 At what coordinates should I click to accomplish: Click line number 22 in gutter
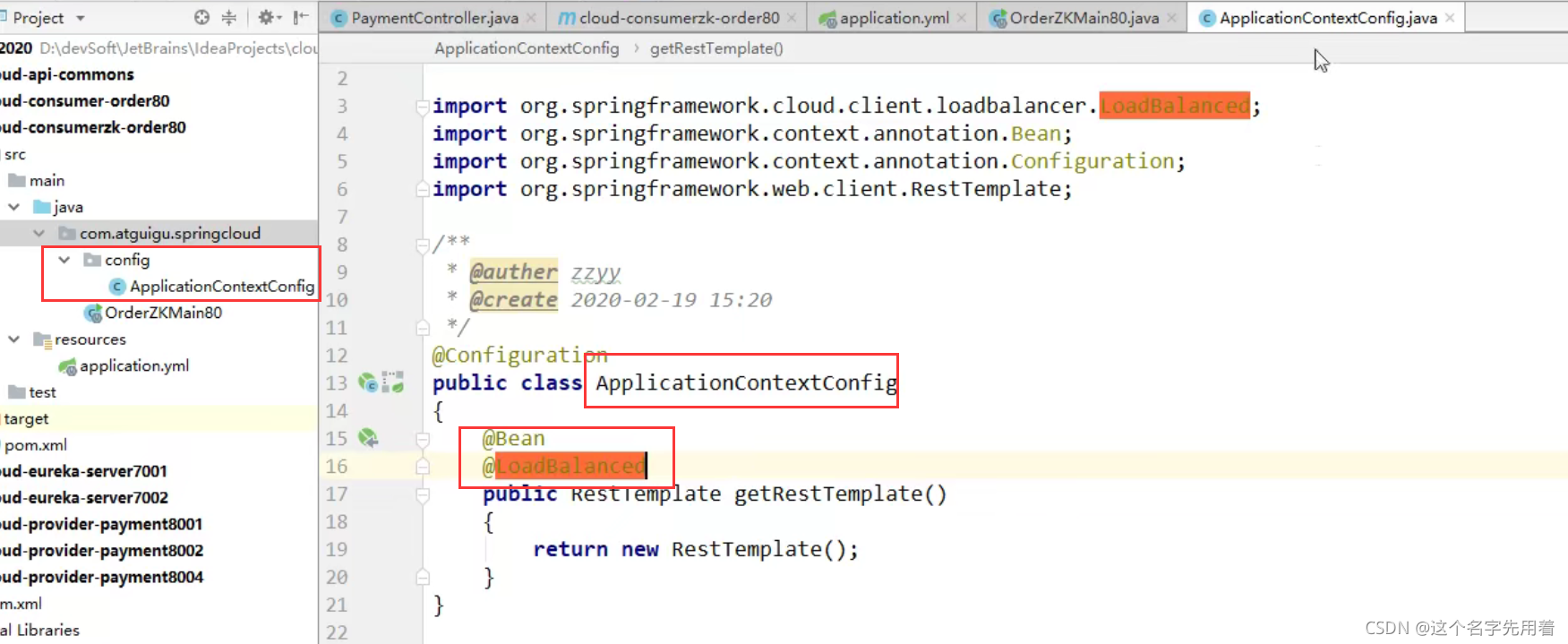pos(337,632)
